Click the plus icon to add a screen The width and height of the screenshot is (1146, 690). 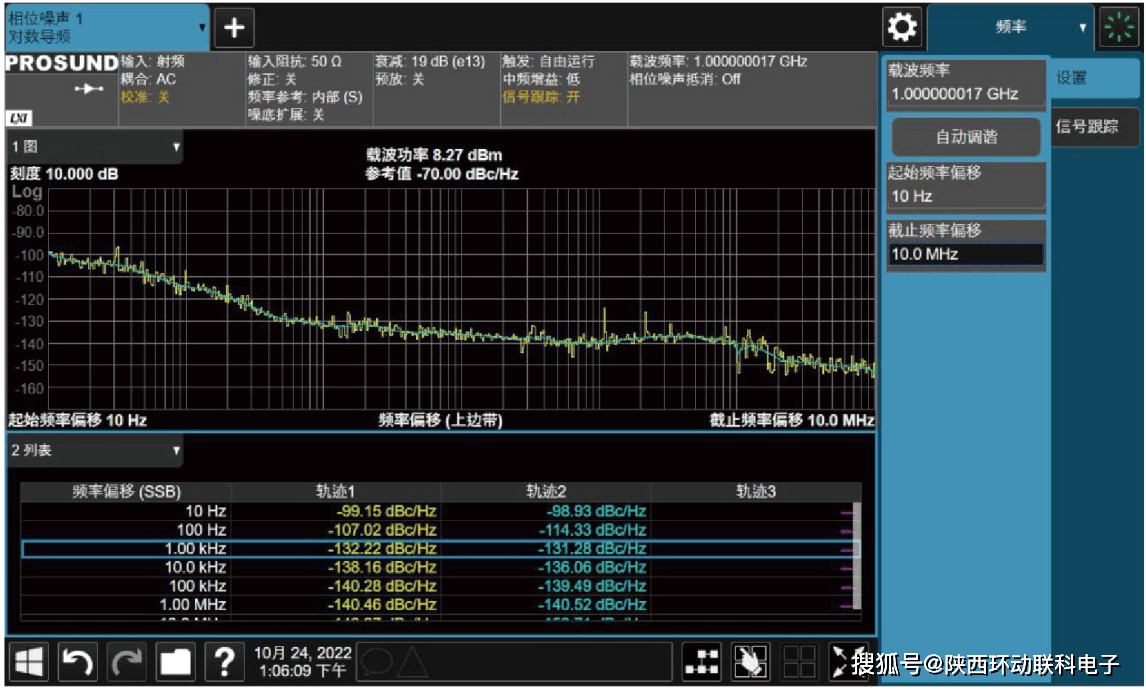[x=234, y=27]
